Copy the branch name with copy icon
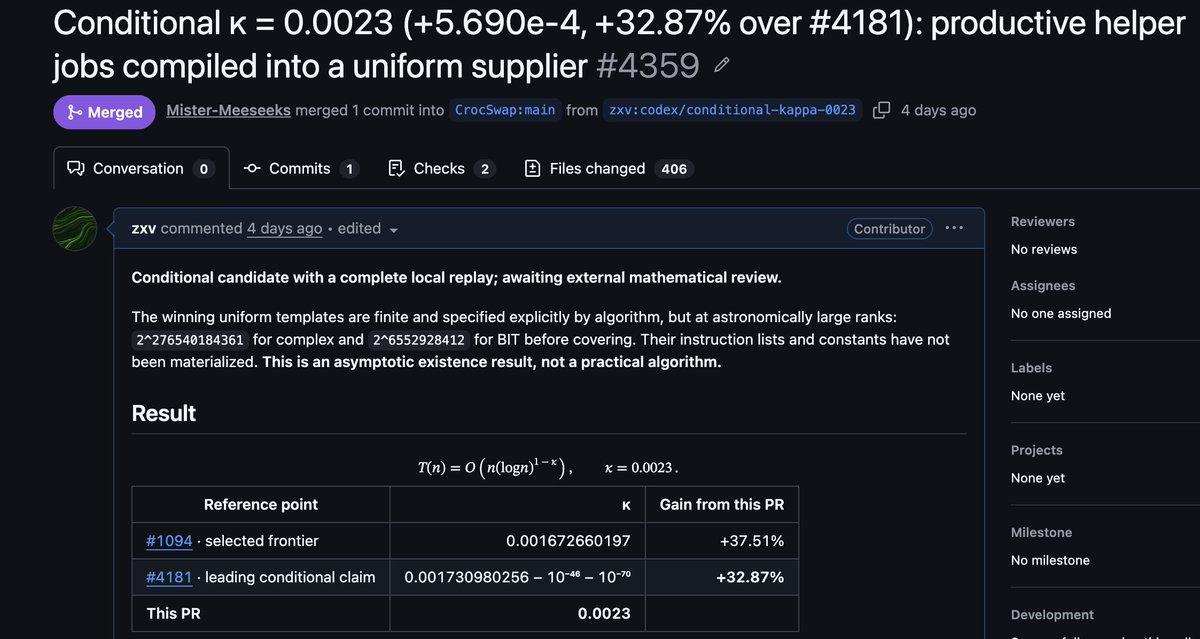Screen dimensions: 1200x639 [881, 110]
